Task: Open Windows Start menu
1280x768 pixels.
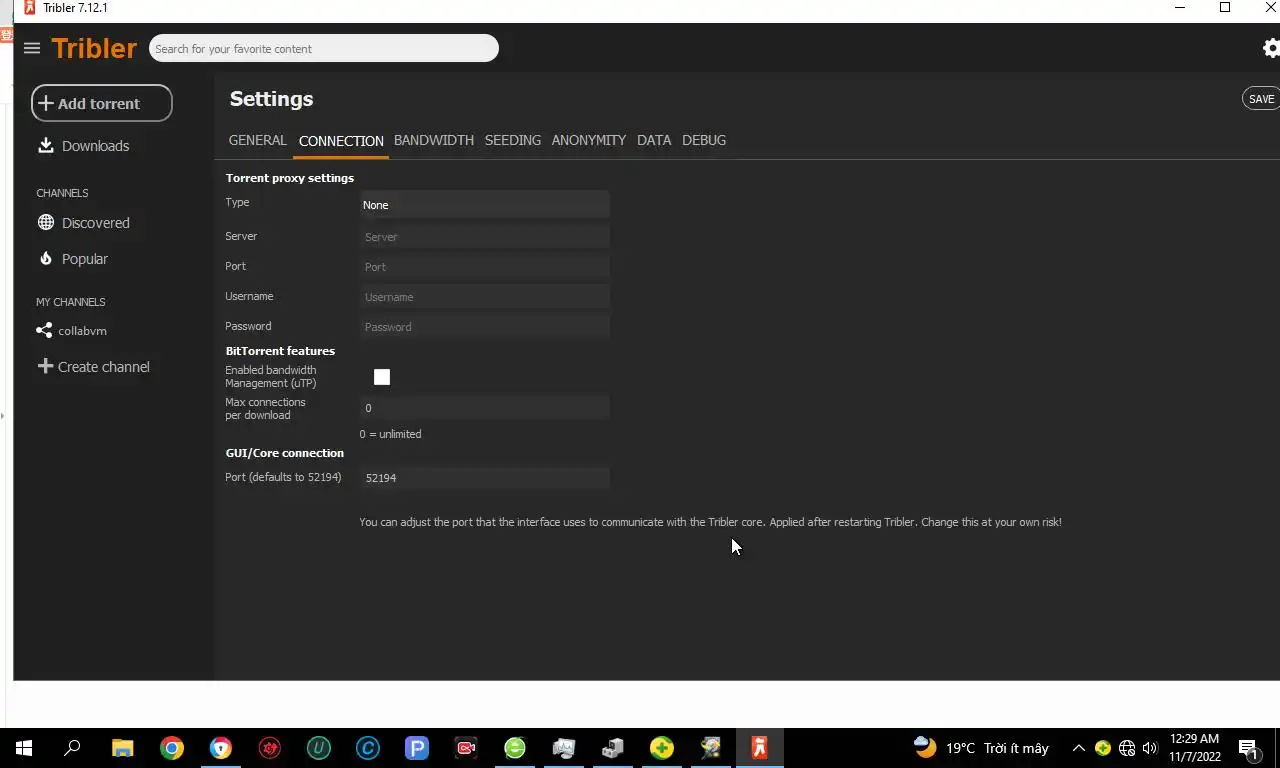Action: (24, 748)
